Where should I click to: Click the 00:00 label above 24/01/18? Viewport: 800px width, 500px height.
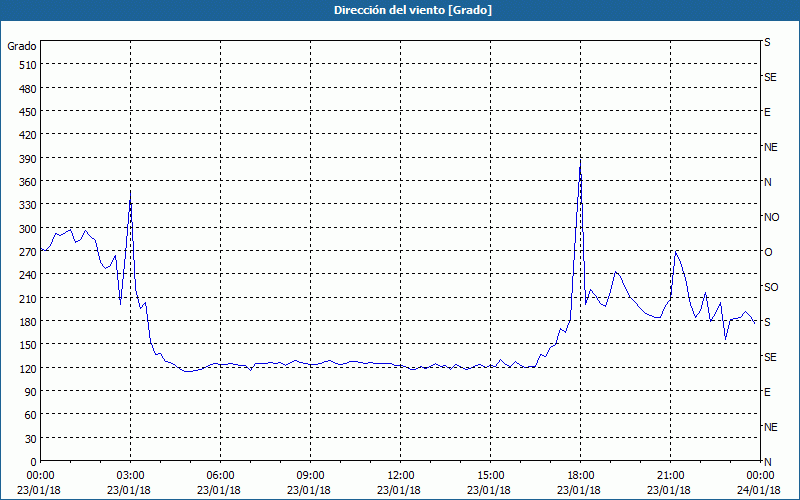pos(759,476)
